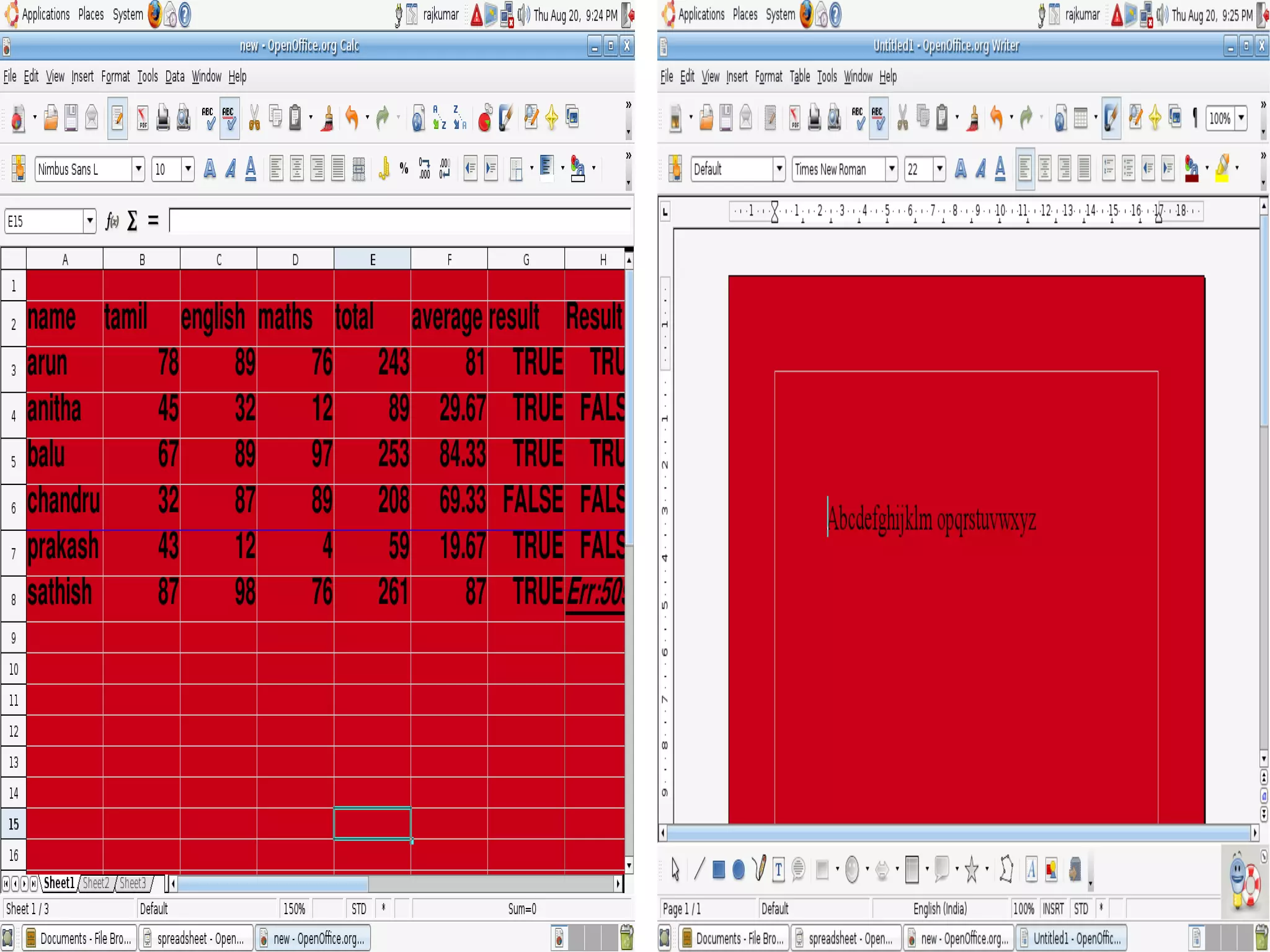Image resolution: width=1270 pixels, height=952 pixels.
Task: Open the Data menu in Calc
Action: (x=174, y=76)
